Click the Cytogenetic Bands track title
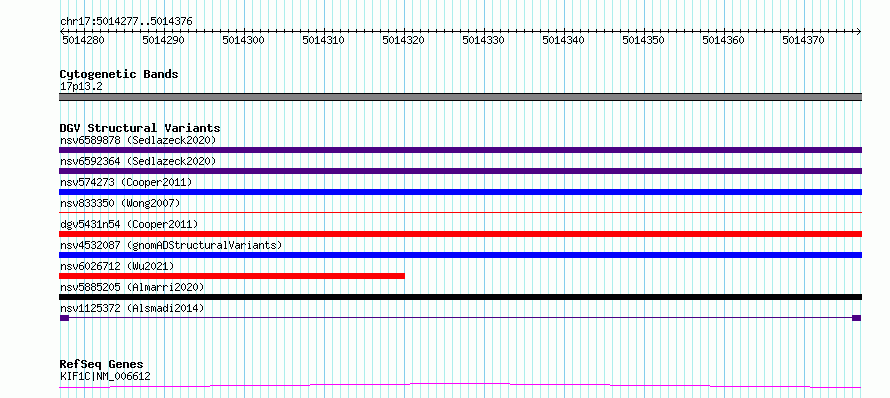Image resolution: width=890 pixels, height=398 pixels. (x=119, y=74)
